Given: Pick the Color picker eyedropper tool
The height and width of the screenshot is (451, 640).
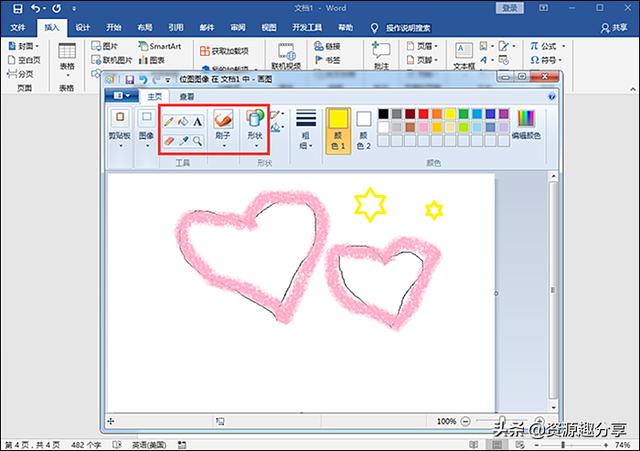Looking at the screenshot, I should pyautogui.click(x=183, y=141).
